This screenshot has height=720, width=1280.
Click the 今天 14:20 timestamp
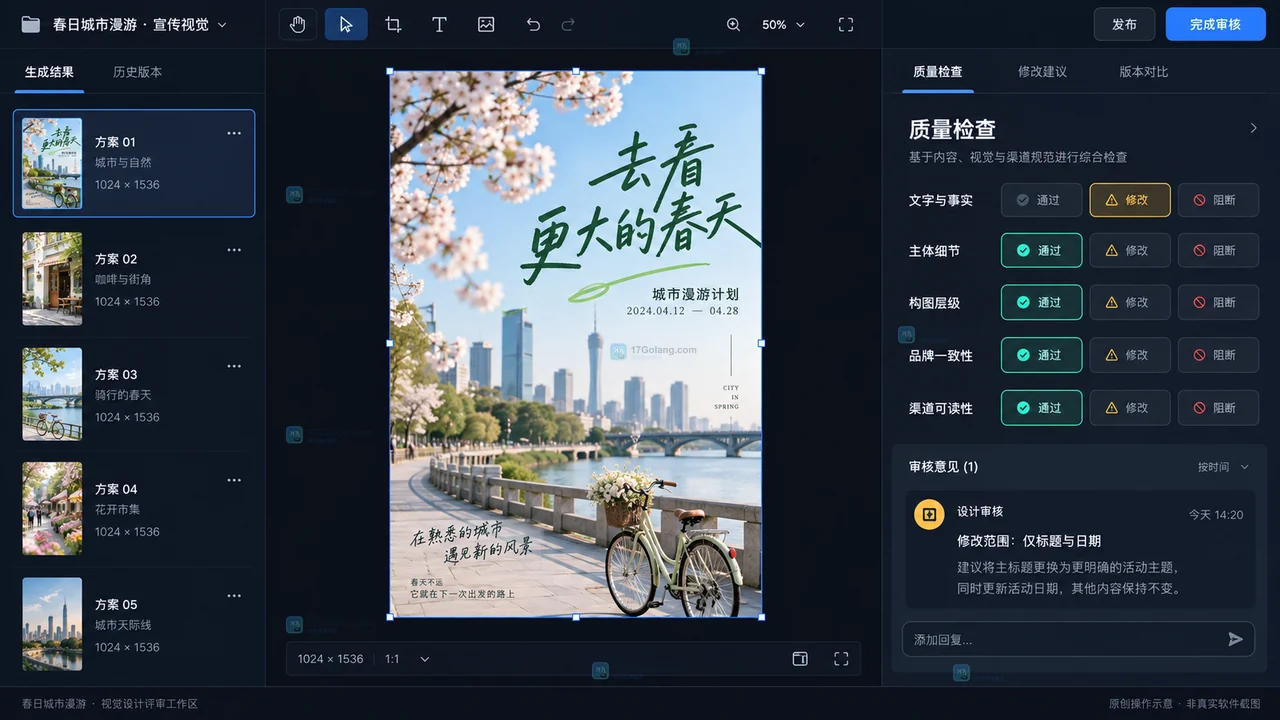click(x=1216, y=515)
